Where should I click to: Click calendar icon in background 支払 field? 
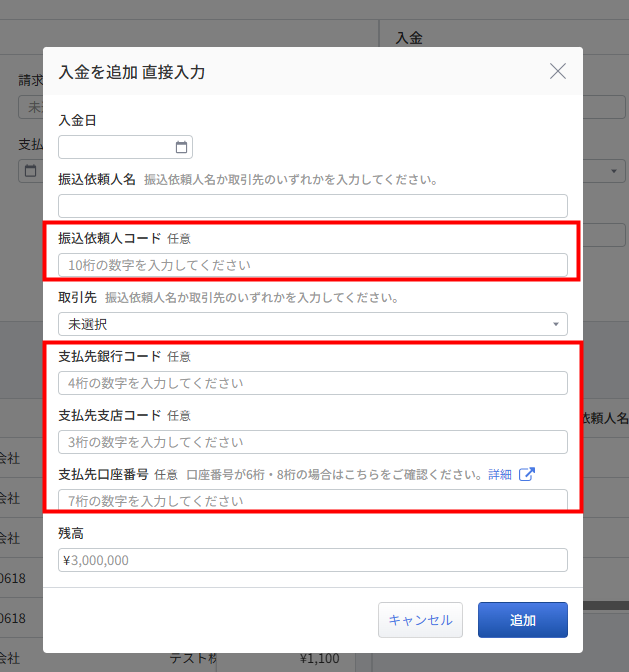[x=30, y=170]
